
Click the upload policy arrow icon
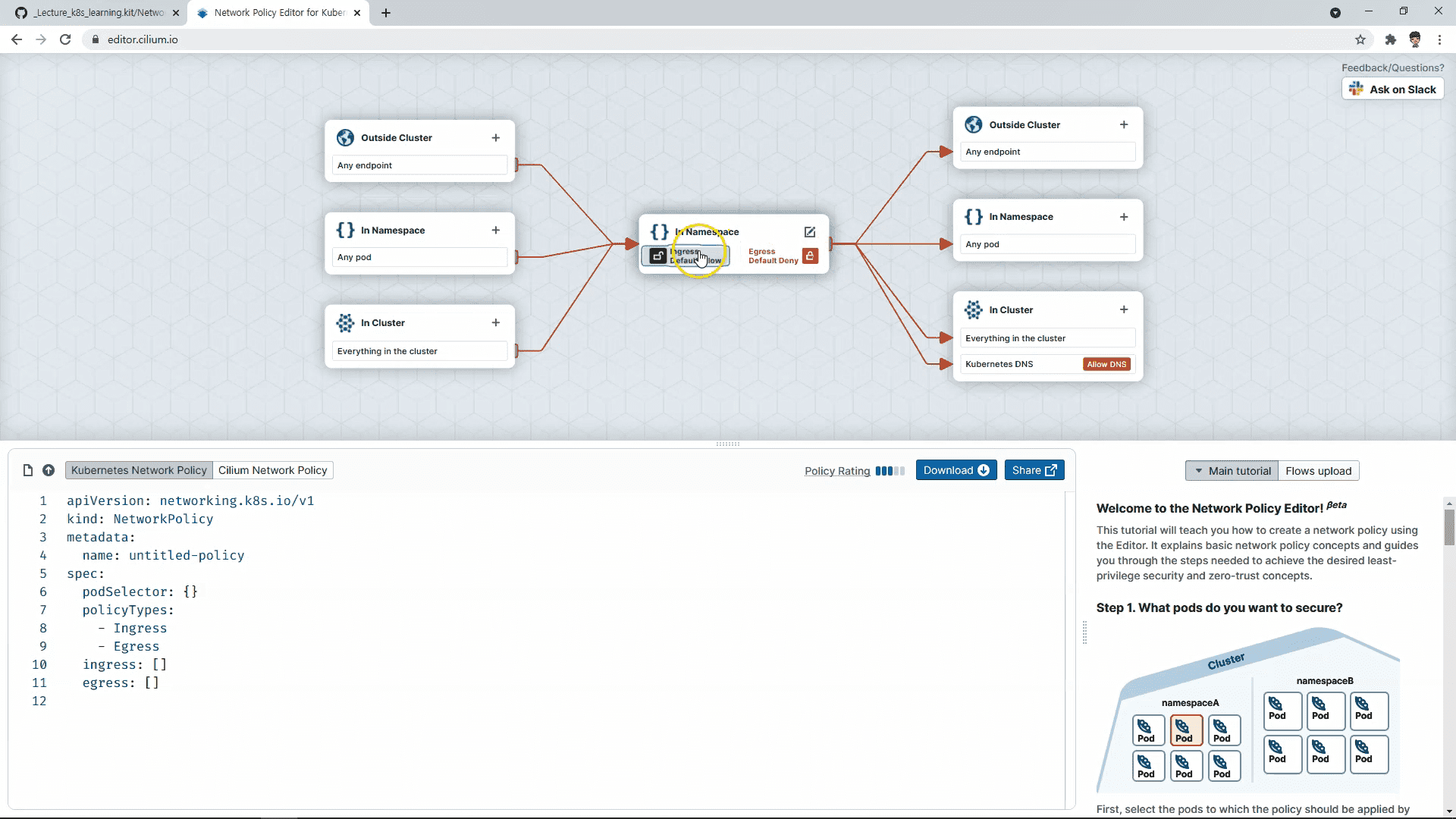[x=49, y=470]
